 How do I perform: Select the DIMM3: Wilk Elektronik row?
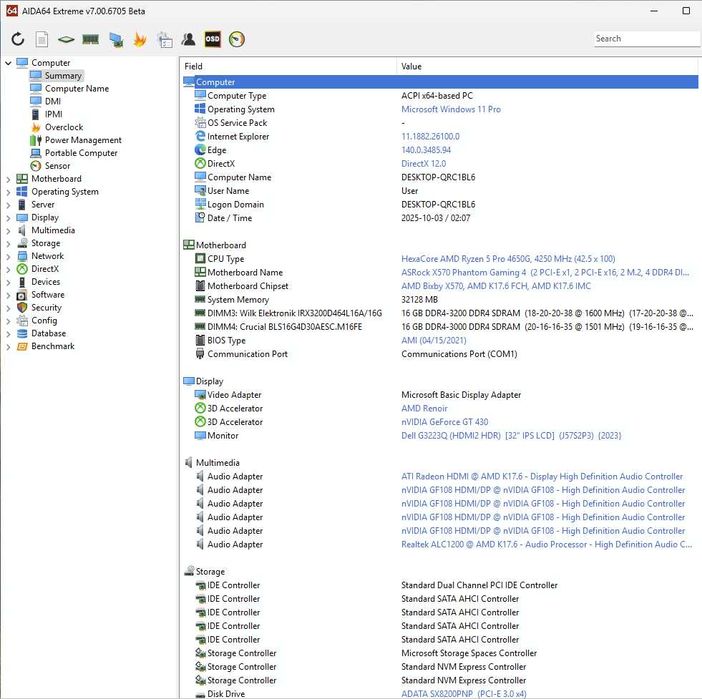[440, 313]
